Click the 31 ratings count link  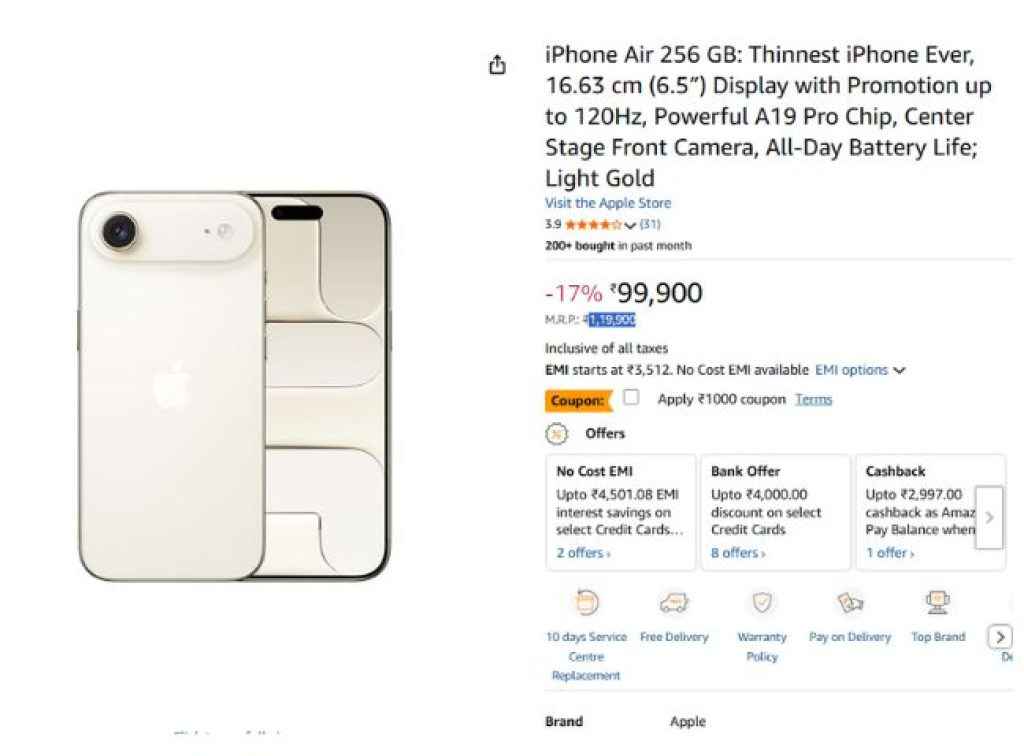pos(651,224)
